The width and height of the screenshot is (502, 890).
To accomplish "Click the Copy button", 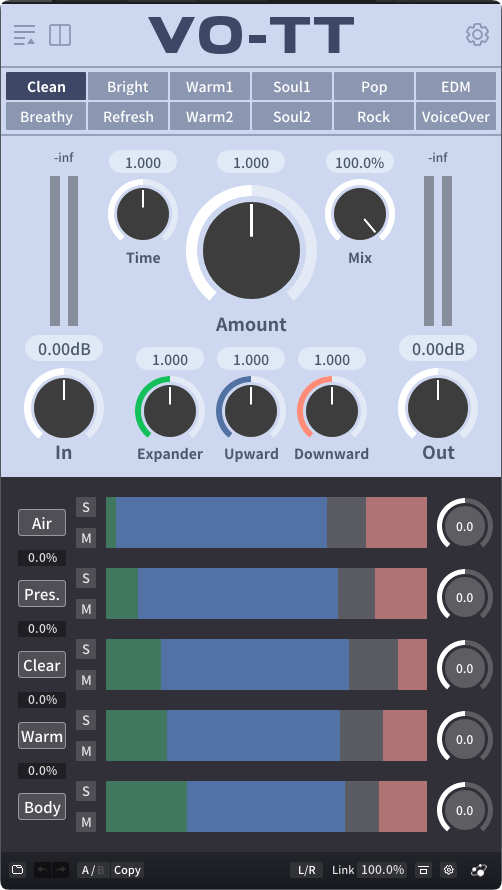I will pos(127,870).
